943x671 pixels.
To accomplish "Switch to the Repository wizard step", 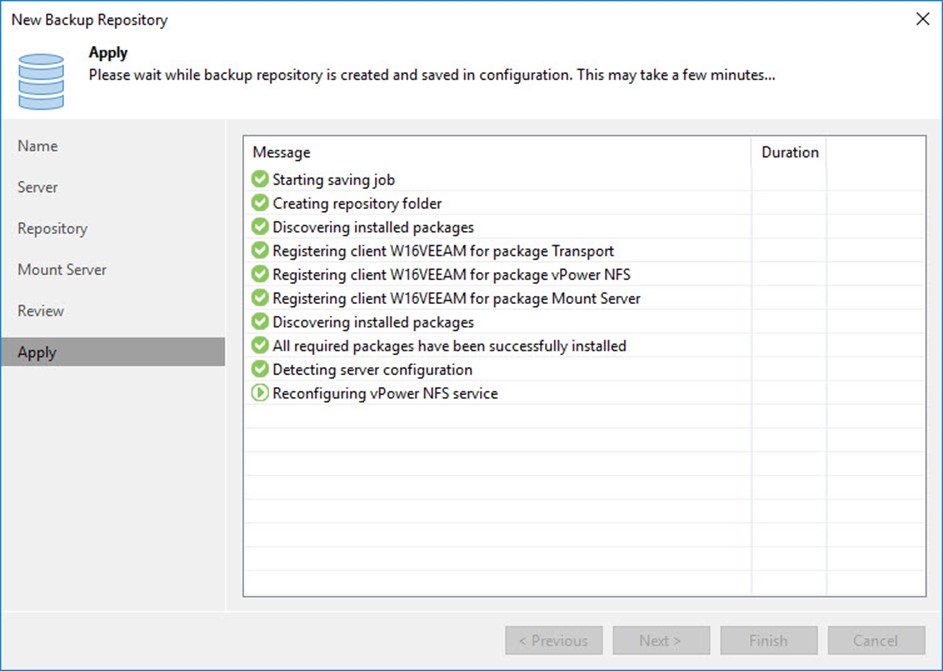I will (x=52, y=229).
